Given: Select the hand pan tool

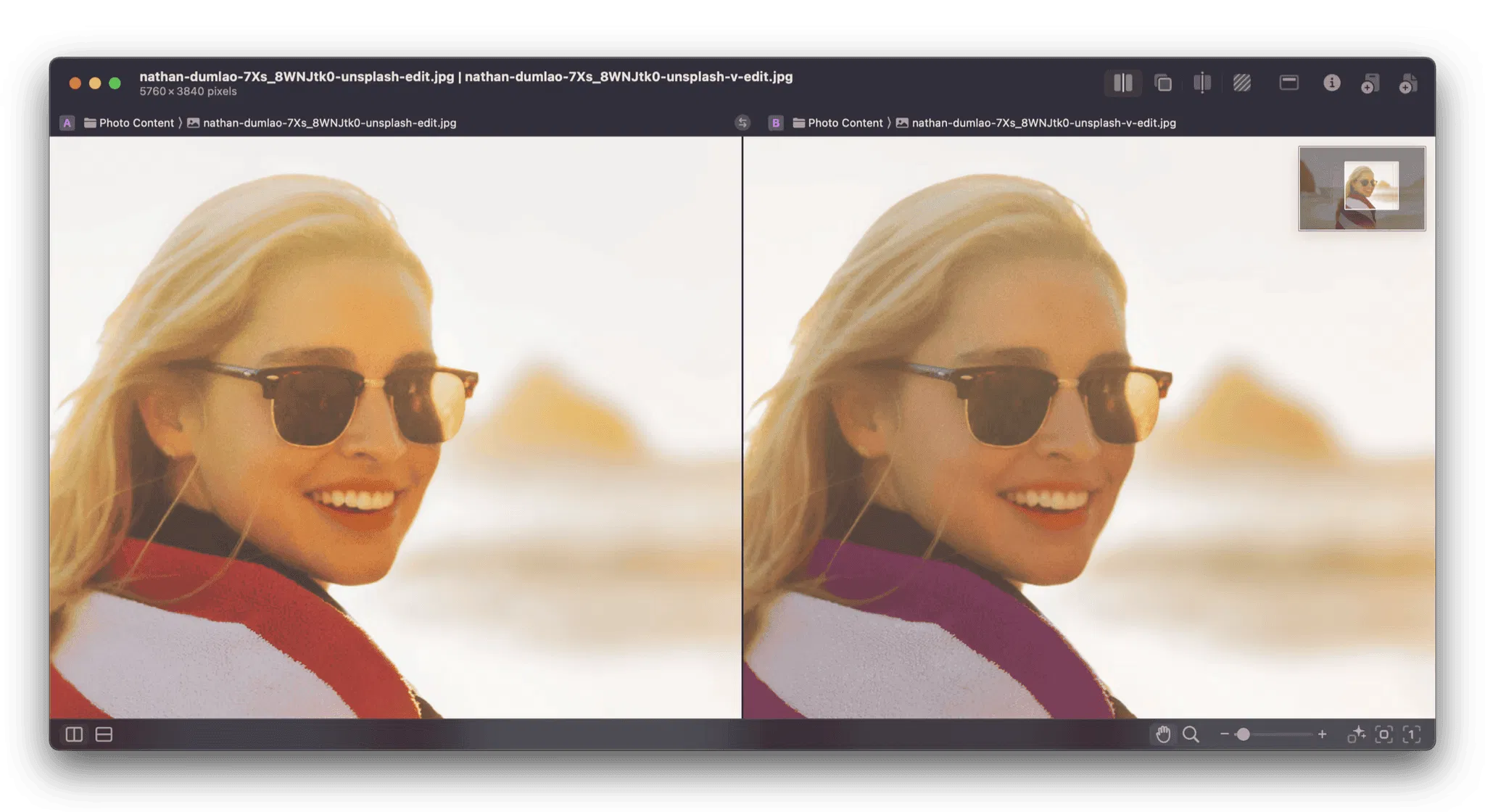Looking at the screenshot, I should 1163,734.
